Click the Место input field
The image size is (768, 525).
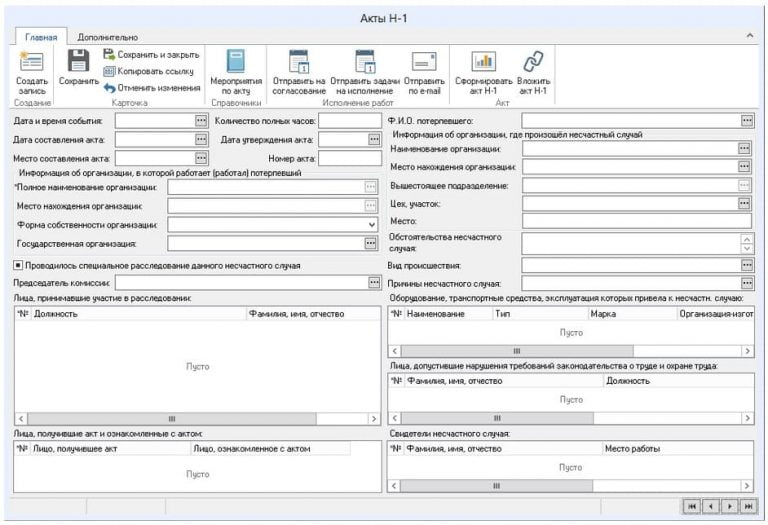tap(637, 221)
